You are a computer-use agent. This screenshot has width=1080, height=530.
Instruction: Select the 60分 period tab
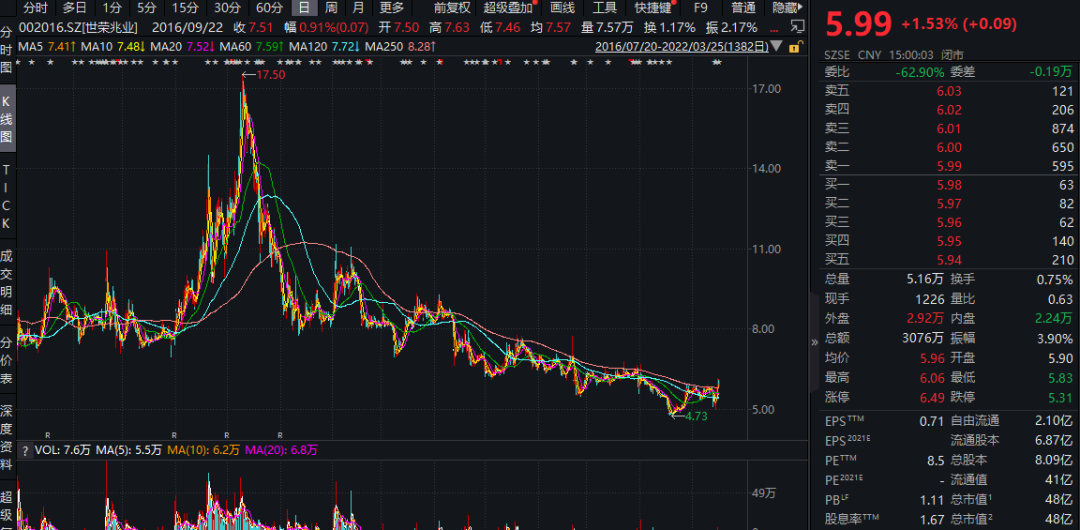click(x=269, y=8)
